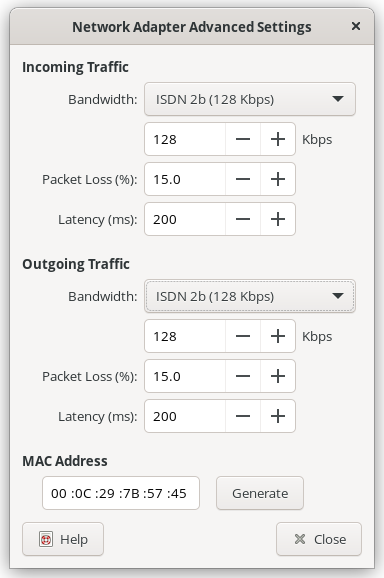
Task: Open the Outgoing Traffic Bandwidth dropdown
Action: (x=250, y=296)
